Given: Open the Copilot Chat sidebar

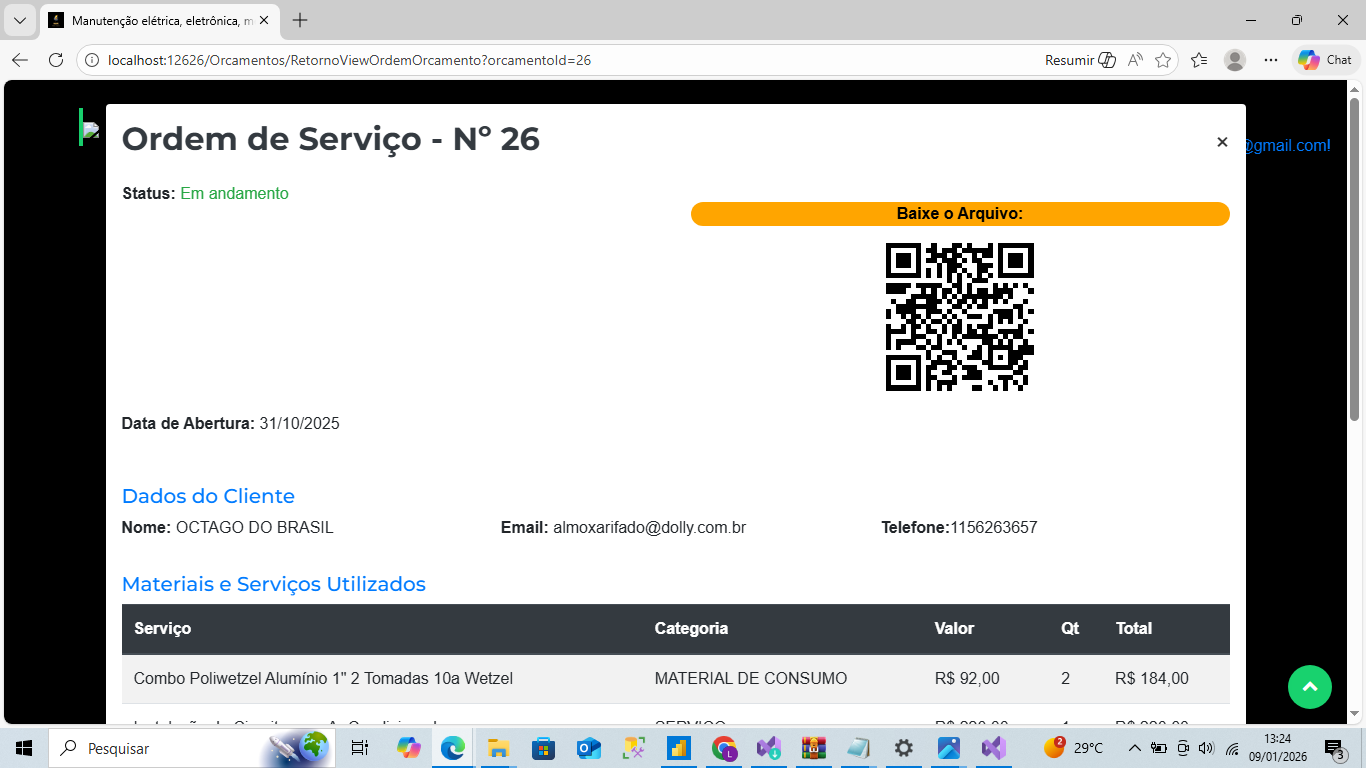Looking at the screenshot, I should point(1322,60).
